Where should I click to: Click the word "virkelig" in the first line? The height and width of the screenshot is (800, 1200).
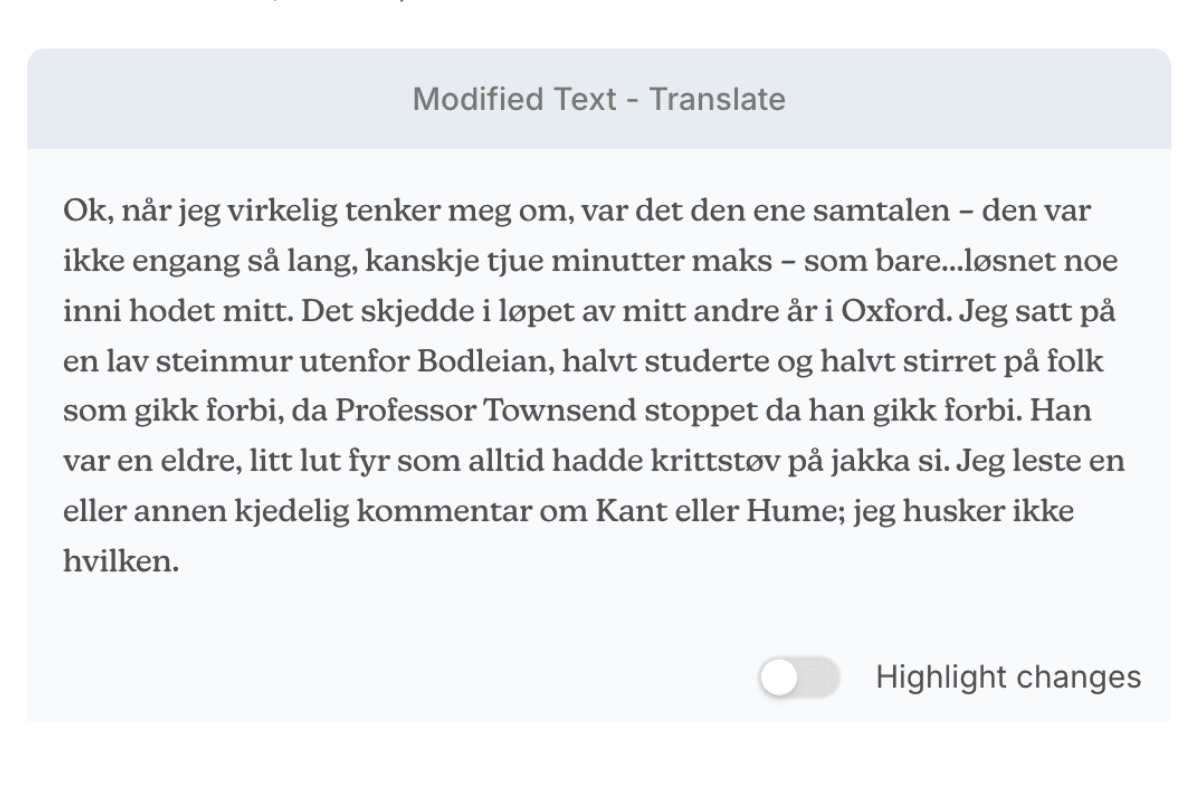(x=284, y=212)
